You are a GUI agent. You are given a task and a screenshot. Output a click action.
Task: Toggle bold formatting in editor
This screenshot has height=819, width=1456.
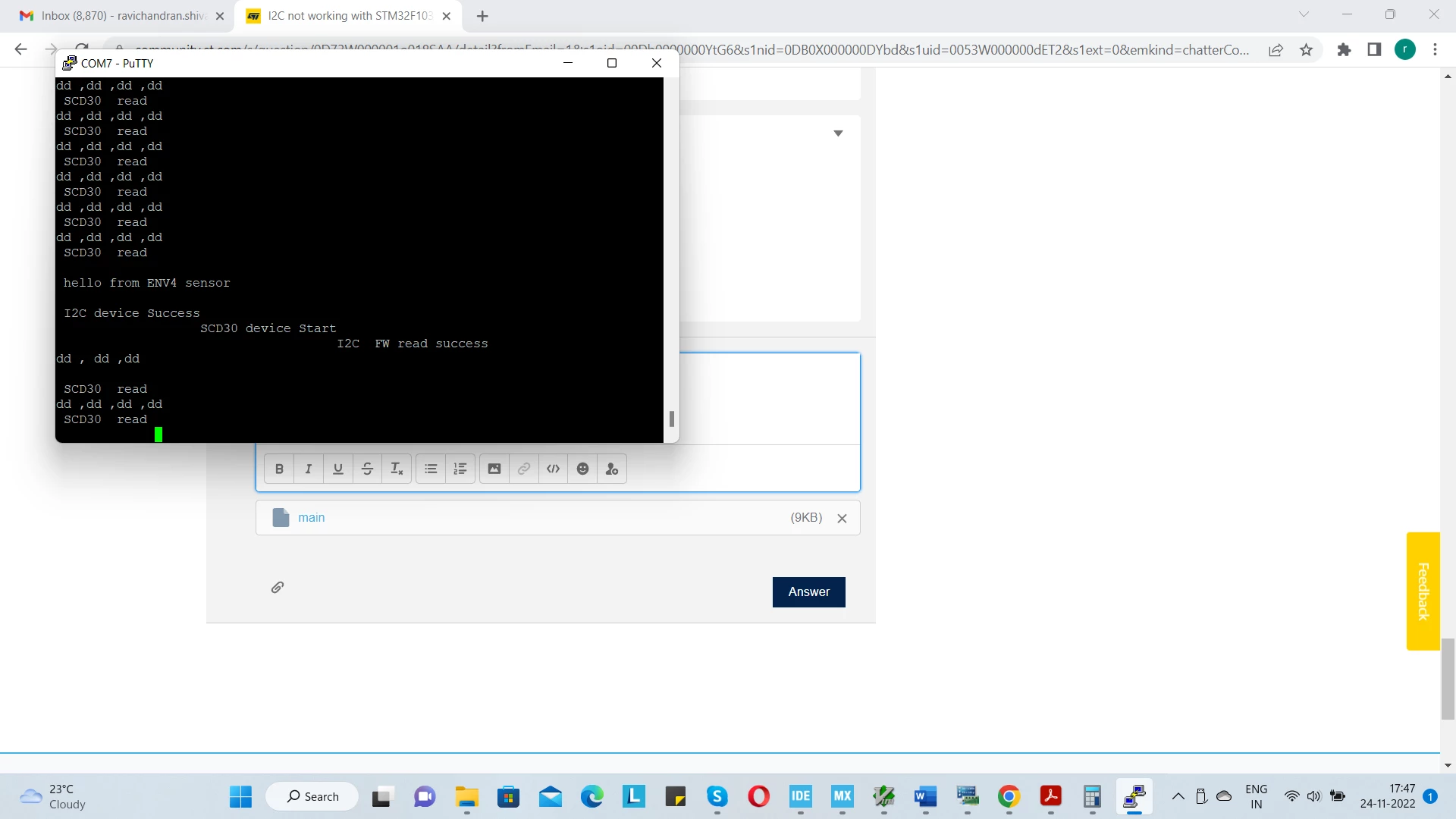[x=279, y=469]
